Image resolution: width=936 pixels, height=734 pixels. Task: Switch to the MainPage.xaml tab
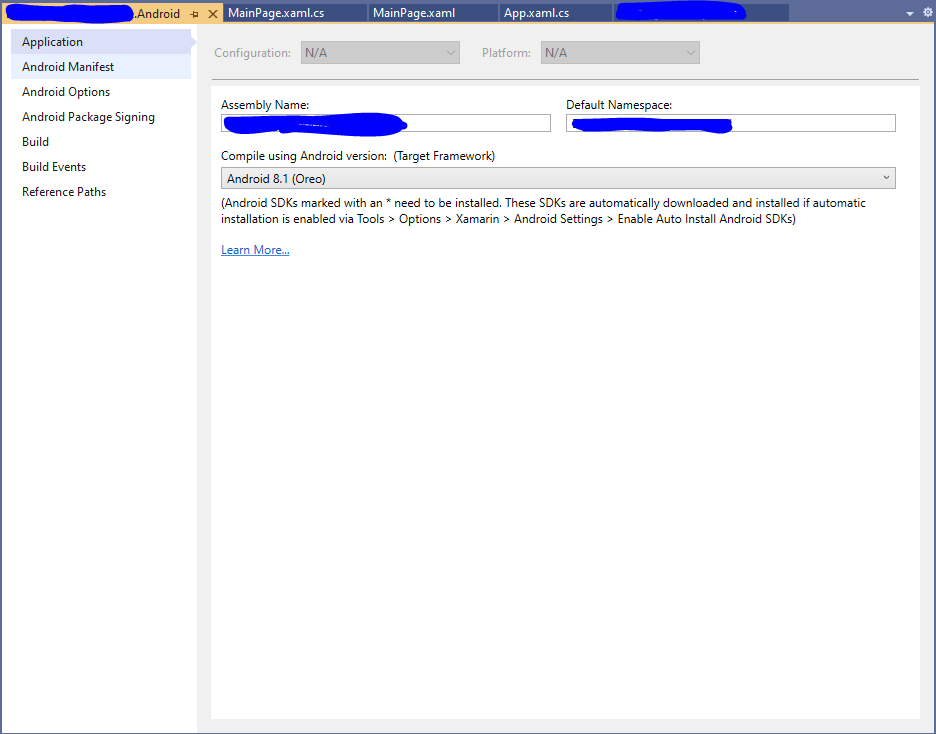click(433, 13)
